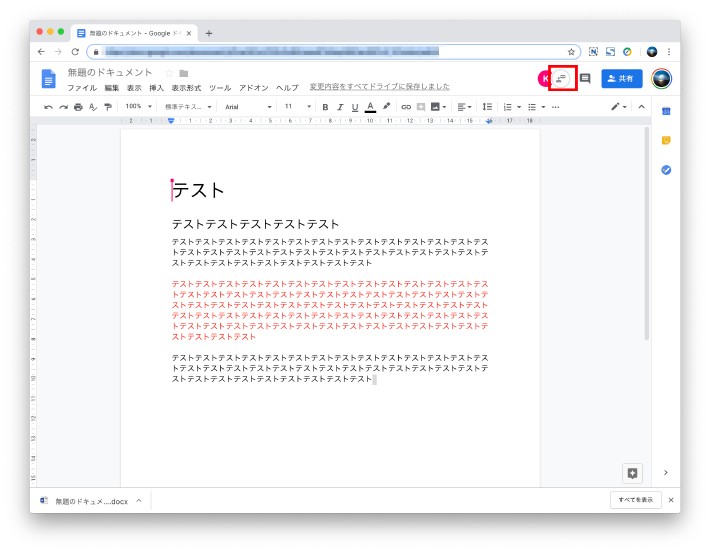
Task: Go back in Chrome browser
Action: (x=41, y=52)
